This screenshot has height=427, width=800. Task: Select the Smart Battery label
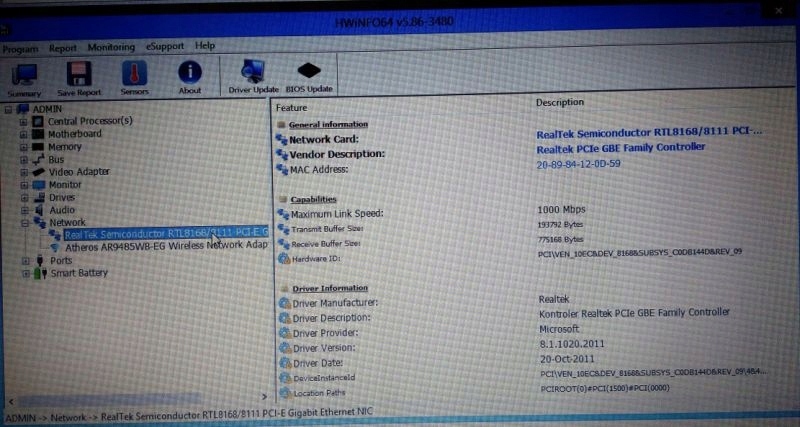79,273
